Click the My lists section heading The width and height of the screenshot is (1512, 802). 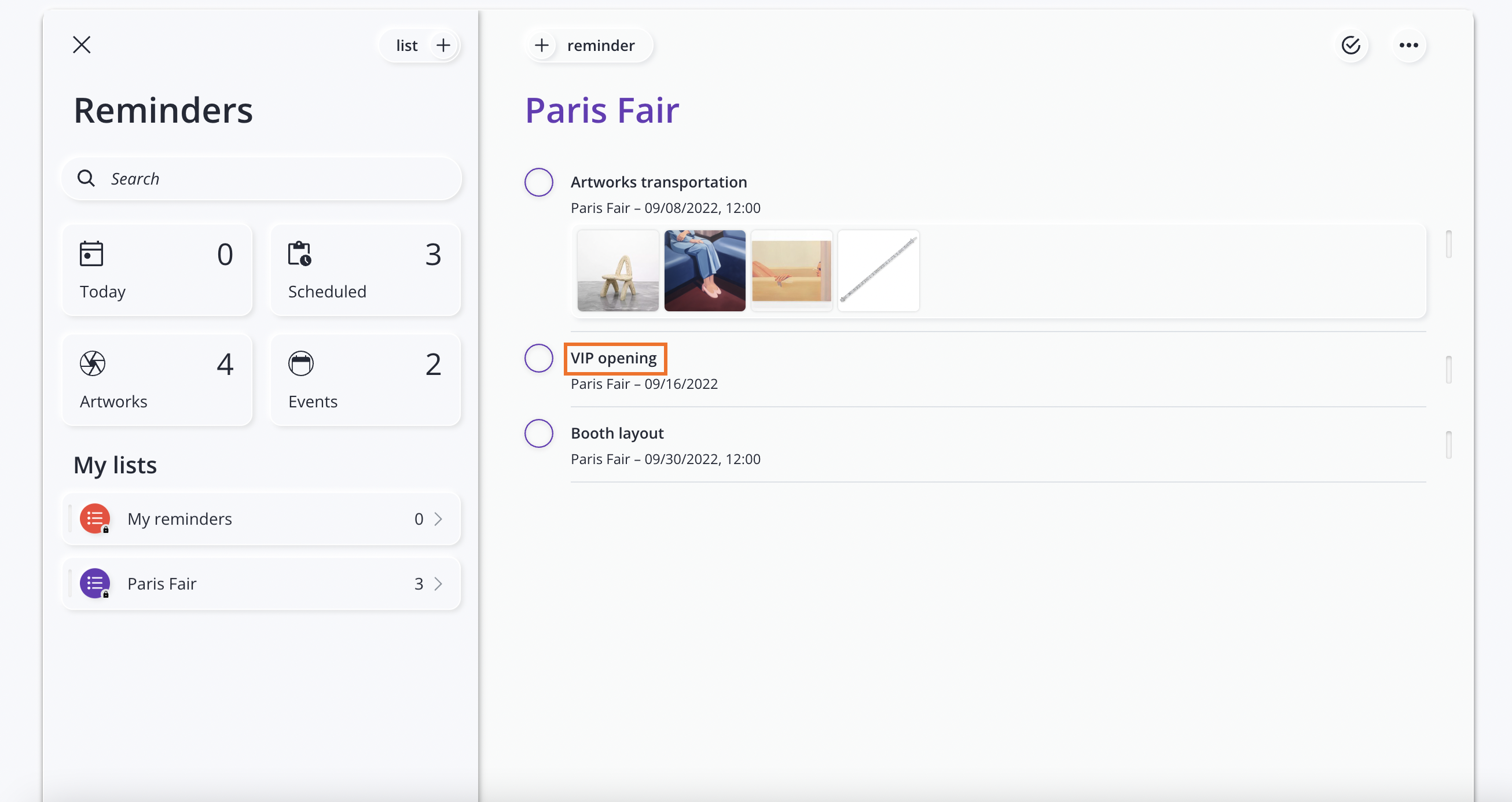115,465
